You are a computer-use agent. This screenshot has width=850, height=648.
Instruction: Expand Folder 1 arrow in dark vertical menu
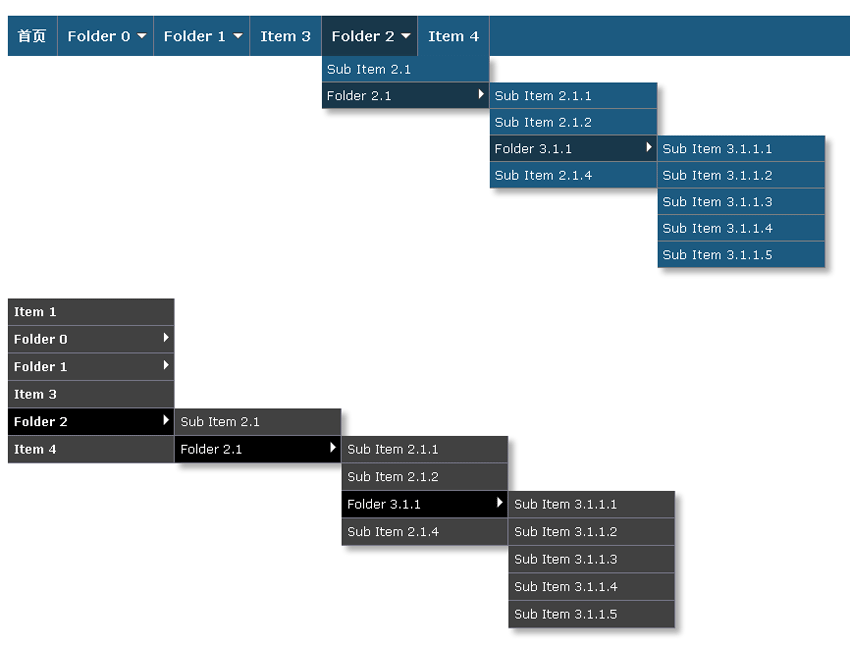point(166,366)
